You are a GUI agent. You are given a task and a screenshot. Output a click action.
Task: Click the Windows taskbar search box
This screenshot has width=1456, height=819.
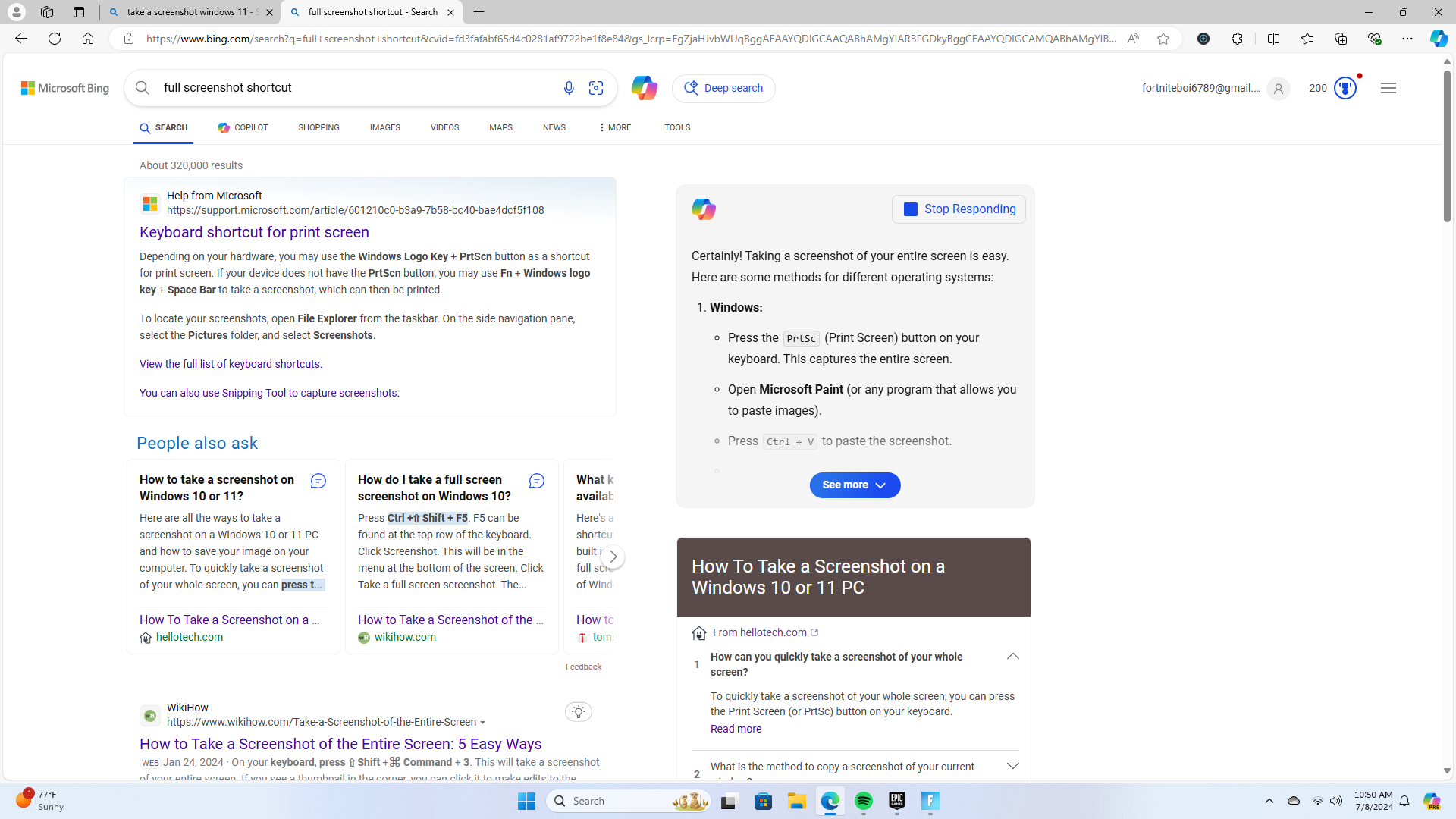click(x=629, y=801)
